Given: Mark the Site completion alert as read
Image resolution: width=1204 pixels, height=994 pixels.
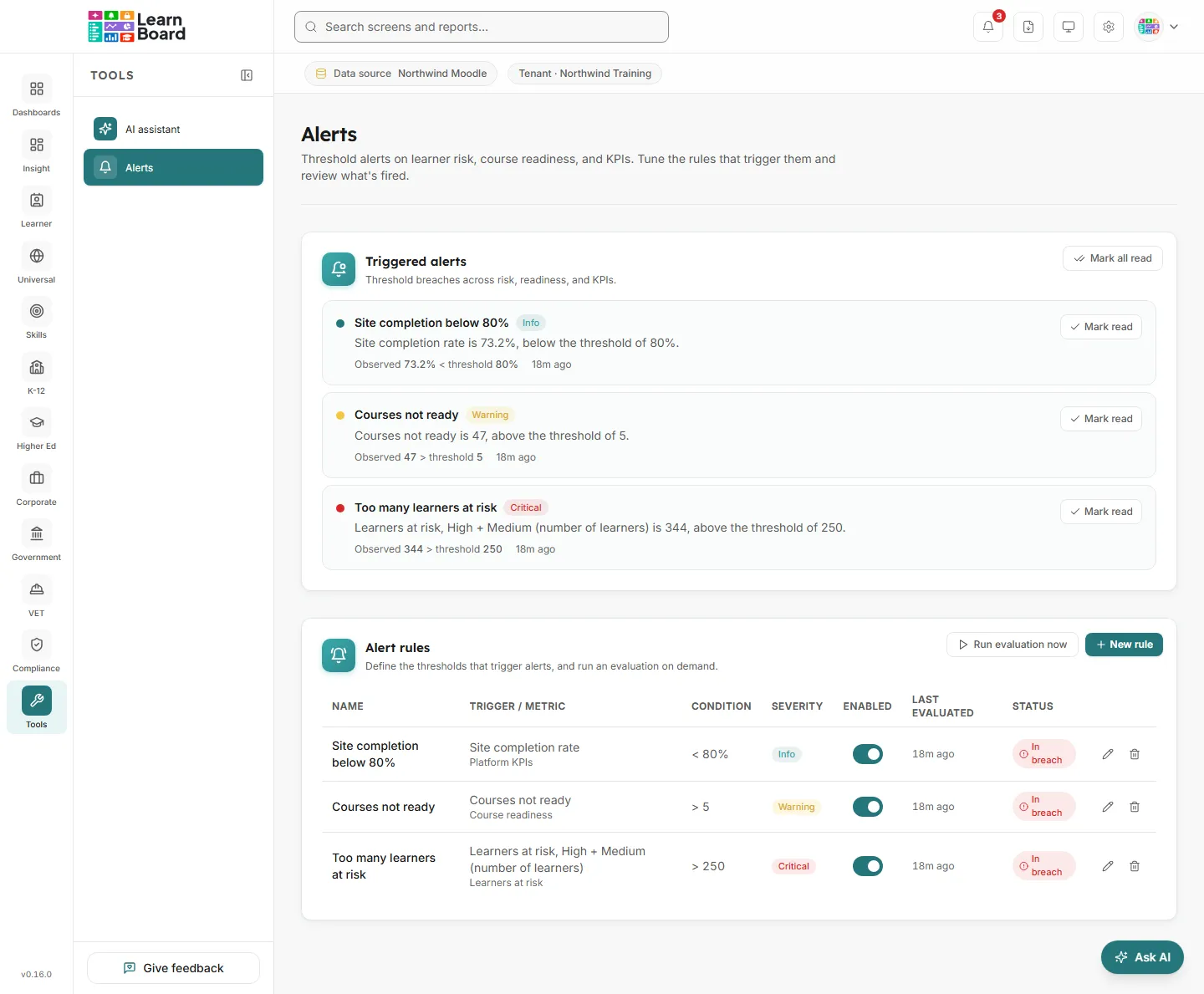Looking at the screenshot, I should (x=1101, y=327).
